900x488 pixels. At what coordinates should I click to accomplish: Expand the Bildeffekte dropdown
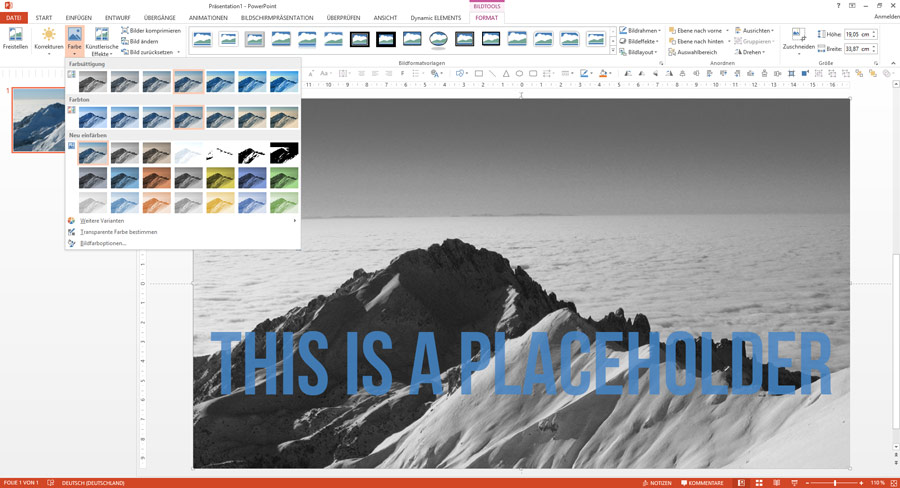[x=639, y=41]
